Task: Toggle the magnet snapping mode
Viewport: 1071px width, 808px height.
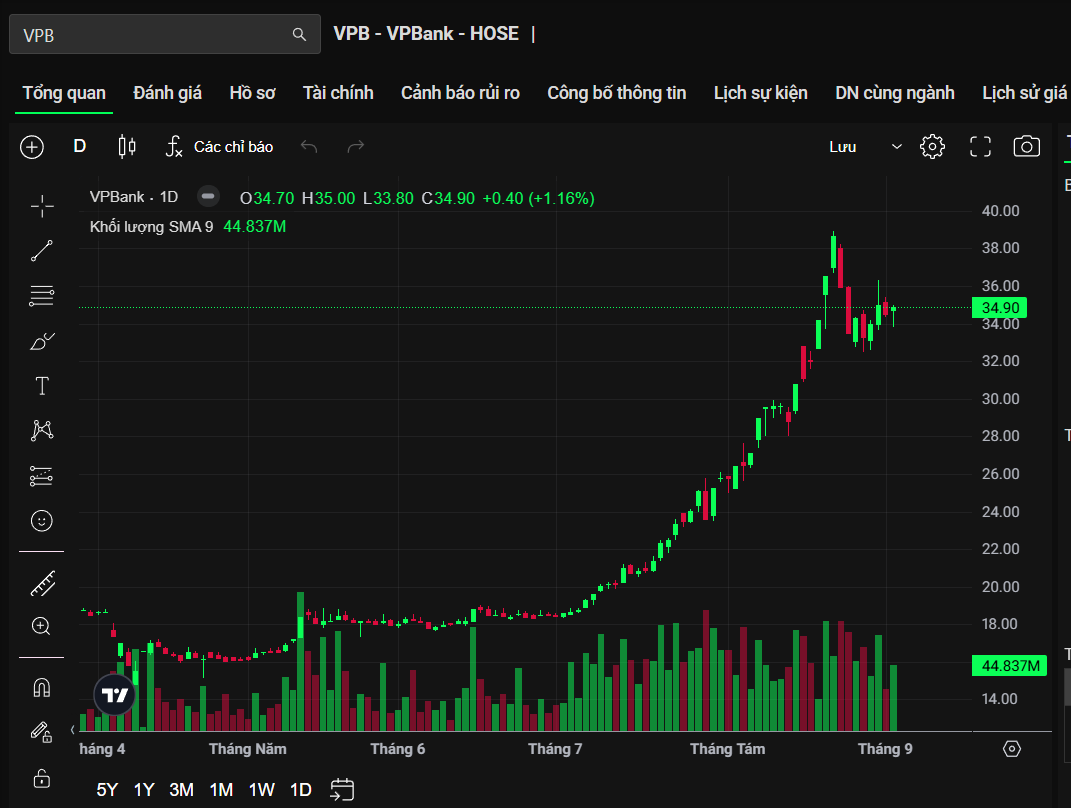Action: pos(42,688)
